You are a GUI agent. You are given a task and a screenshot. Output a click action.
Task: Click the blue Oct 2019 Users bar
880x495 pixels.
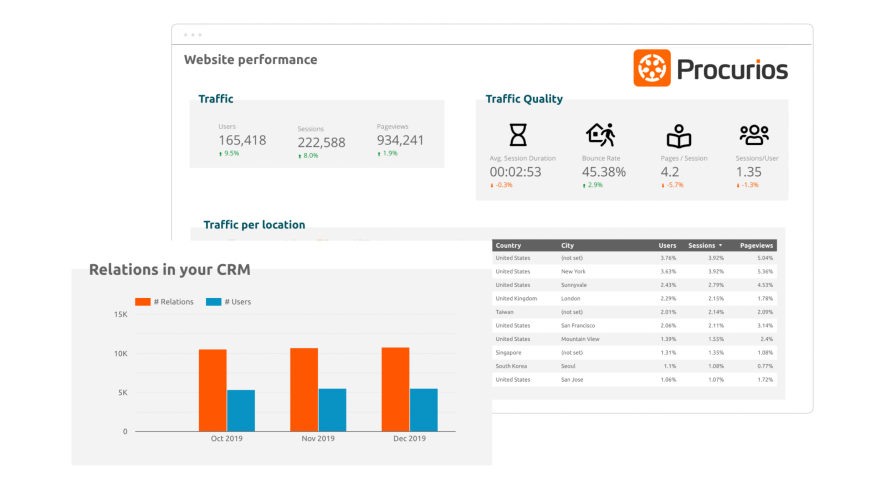[241, 410]
